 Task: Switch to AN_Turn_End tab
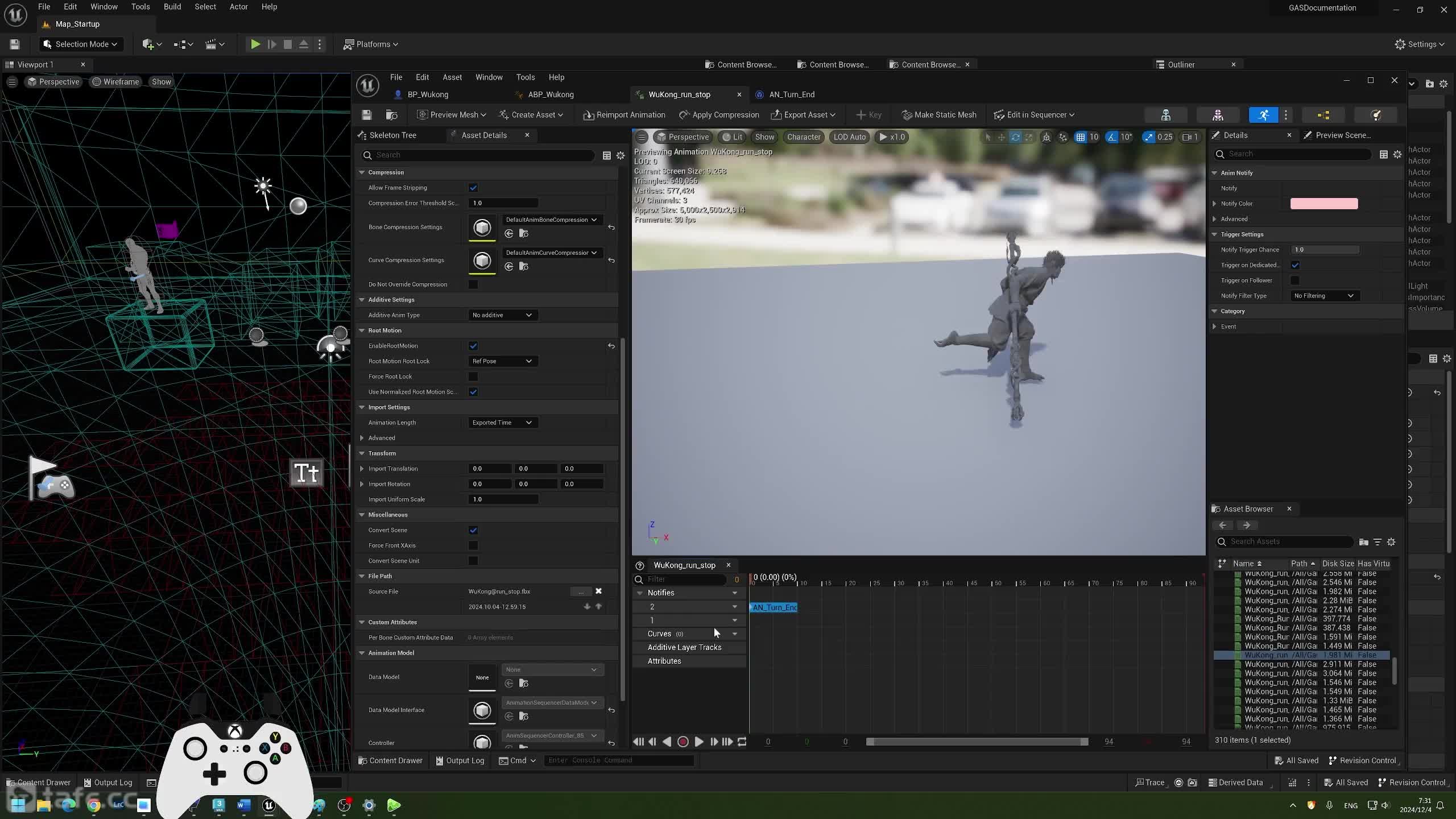792,94
